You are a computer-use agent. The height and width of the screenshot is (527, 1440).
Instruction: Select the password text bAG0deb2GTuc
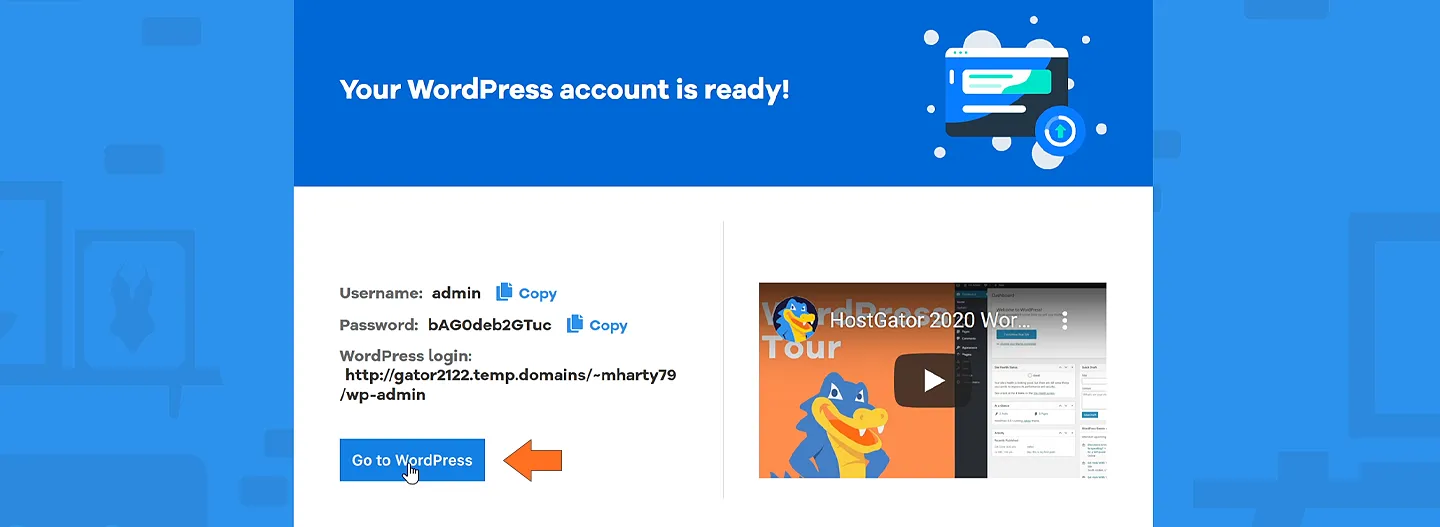[489, 325]
